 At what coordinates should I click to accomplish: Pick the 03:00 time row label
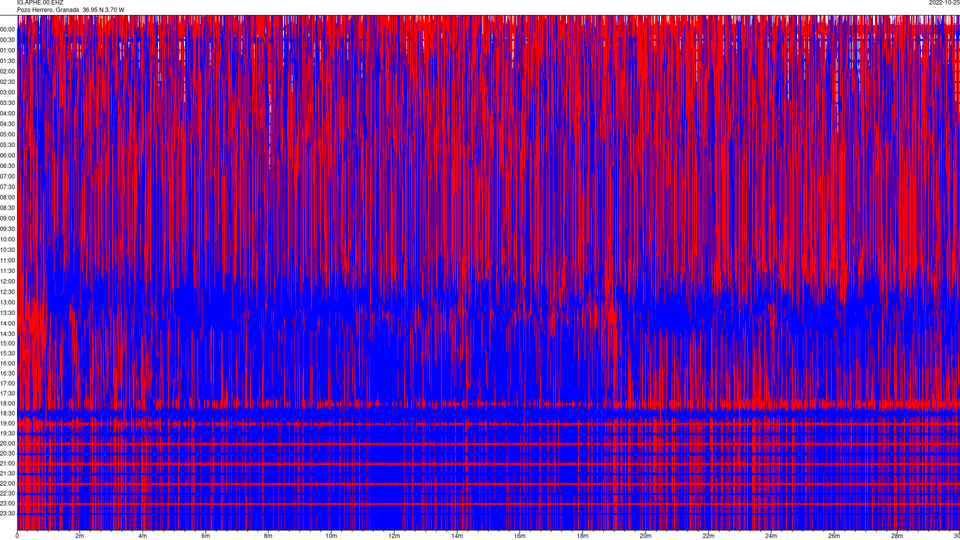click(x=7, y=92)
